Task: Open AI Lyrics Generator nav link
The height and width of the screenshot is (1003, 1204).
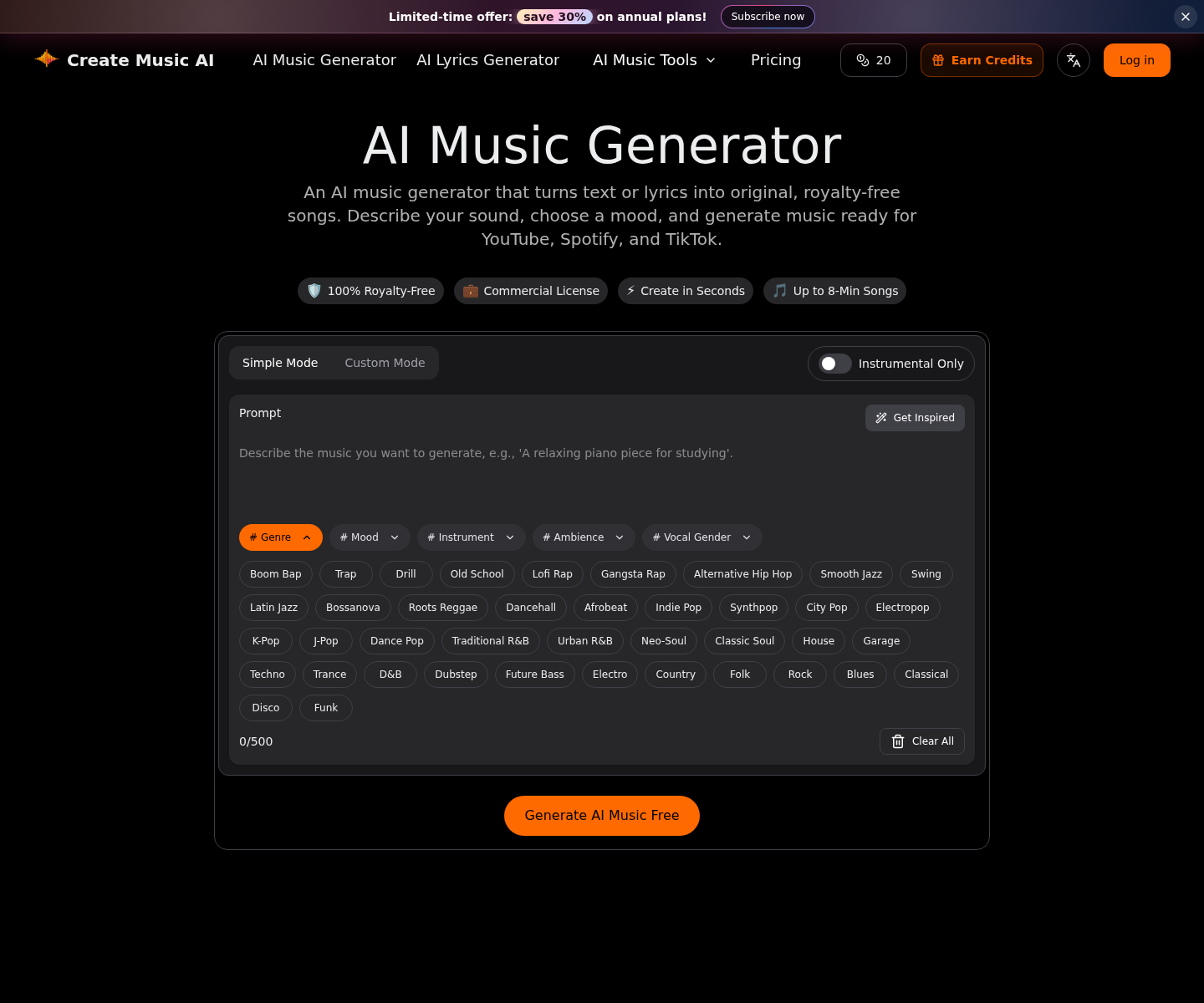Action: click(487, 60)
